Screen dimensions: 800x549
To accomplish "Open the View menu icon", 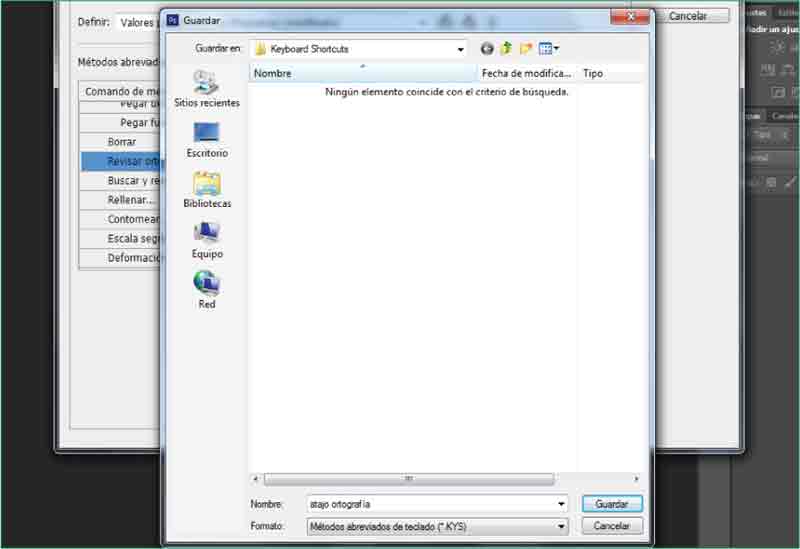I will click(549, 48).
